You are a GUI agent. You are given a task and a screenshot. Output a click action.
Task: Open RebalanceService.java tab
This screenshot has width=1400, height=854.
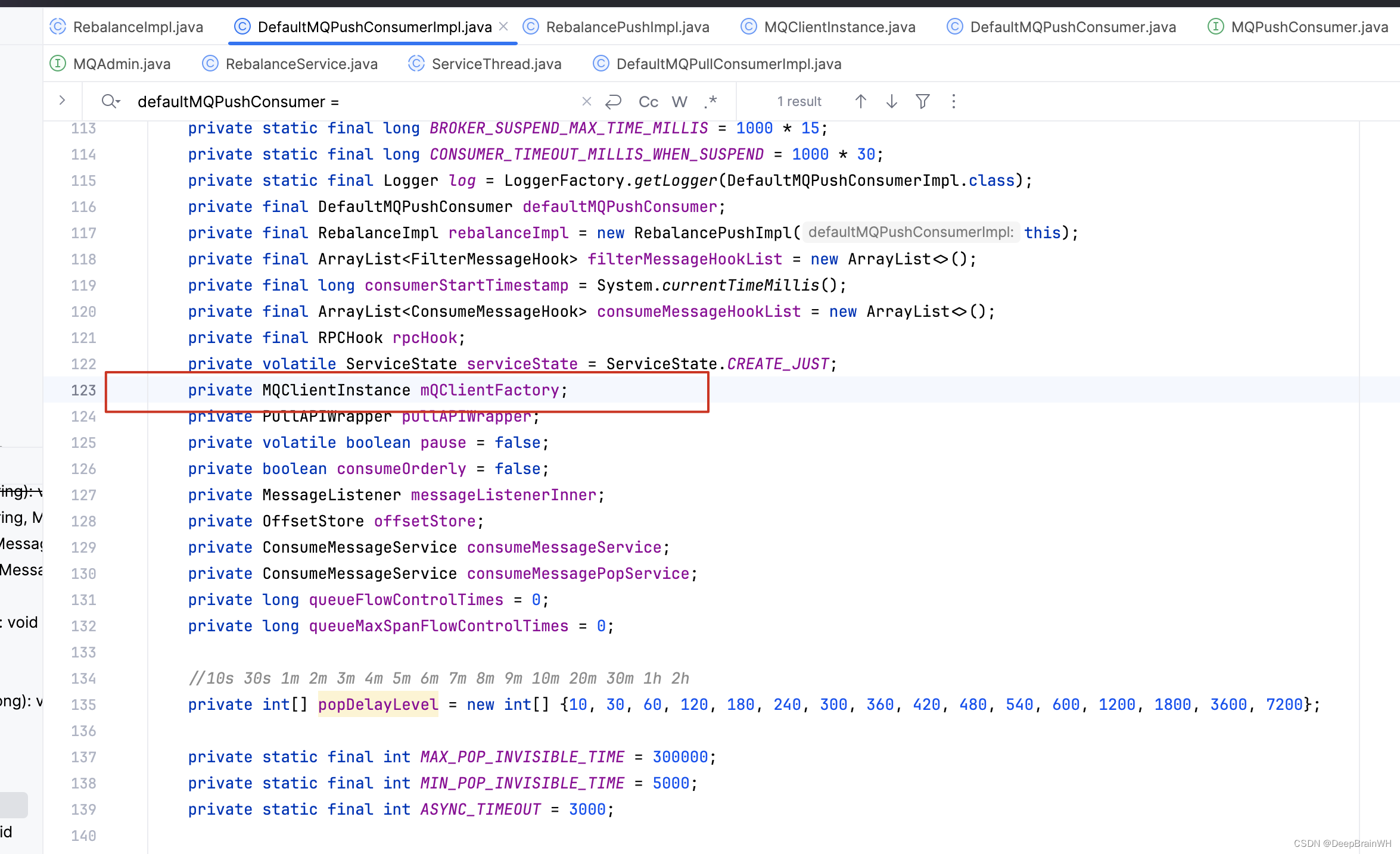(290, 64)
